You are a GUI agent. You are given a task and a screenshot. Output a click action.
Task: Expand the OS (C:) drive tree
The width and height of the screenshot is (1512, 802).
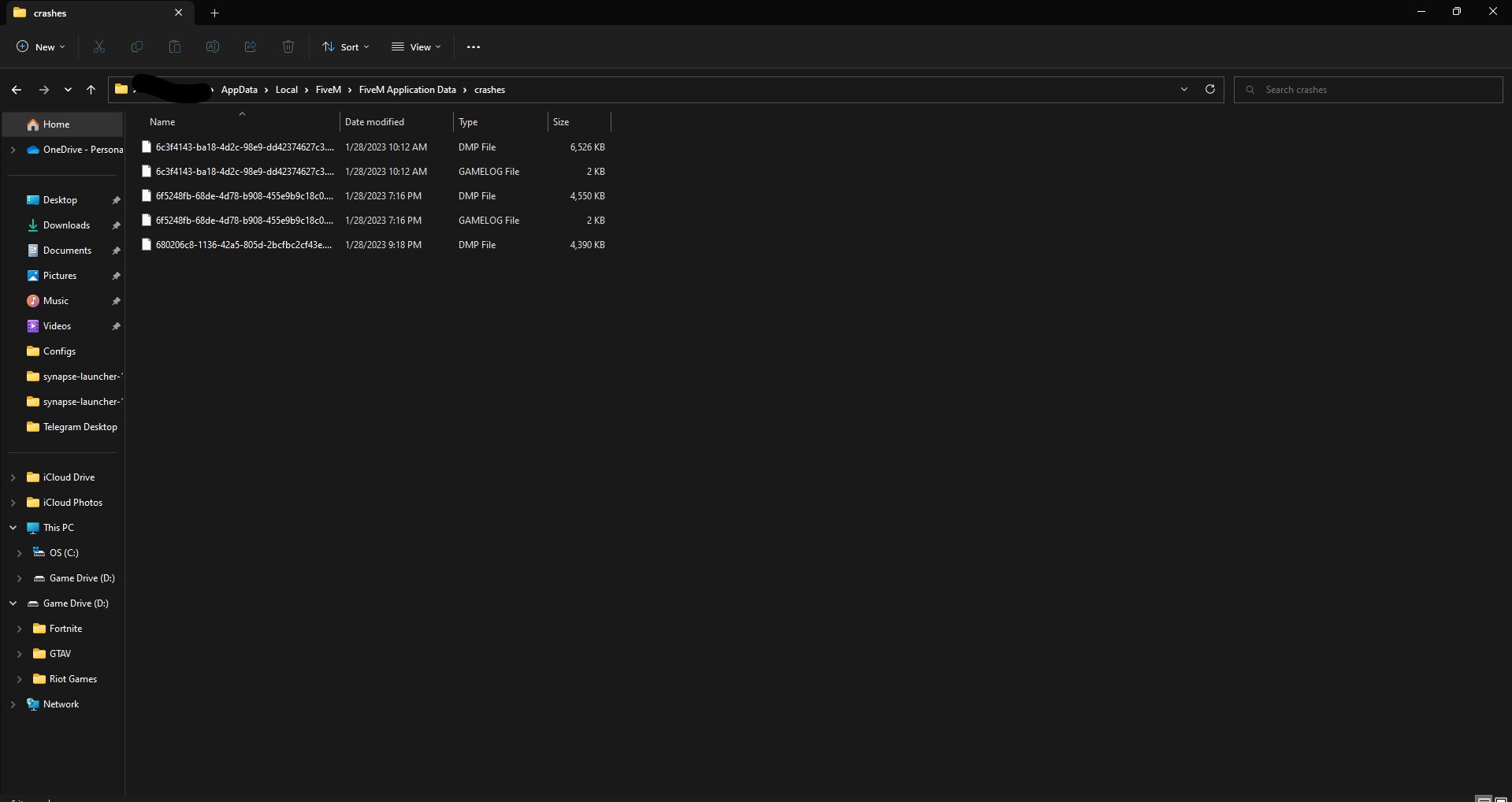coord(20,553)
